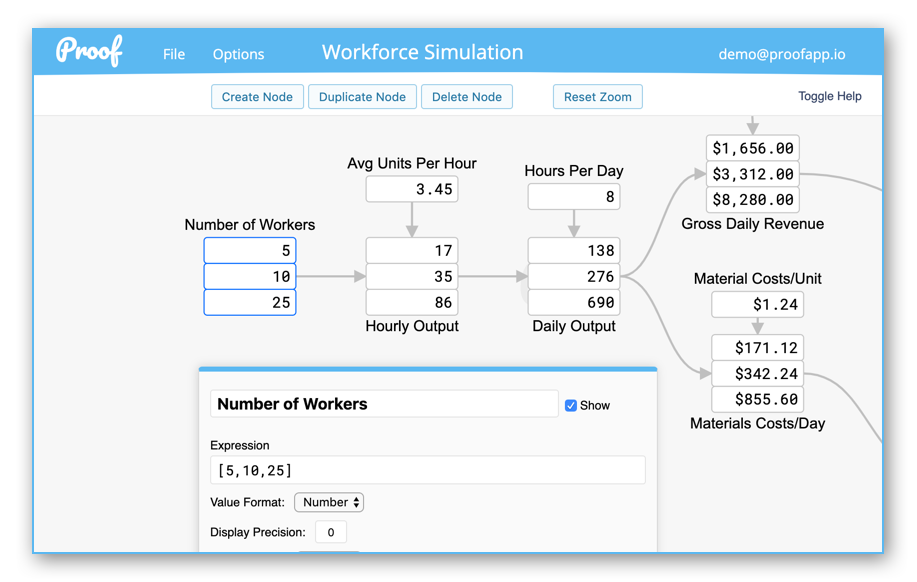Select the revenue cell $1,656.00
The width and height of the screenshot is (917, 582).
753,148
